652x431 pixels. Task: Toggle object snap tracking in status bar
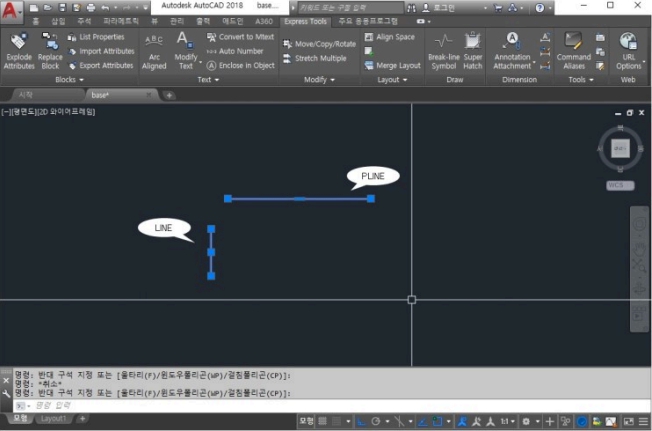tap(422, 421)
